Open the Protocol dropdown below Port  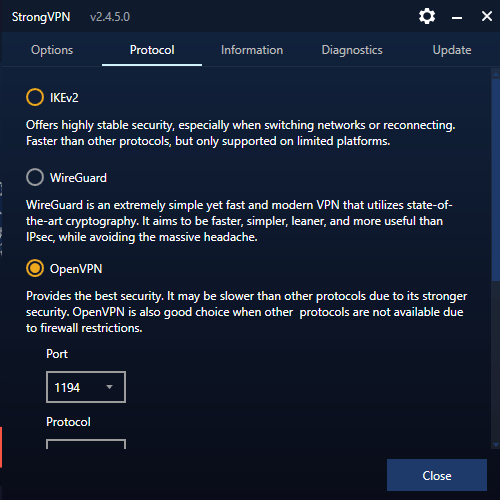coord(86,444)
